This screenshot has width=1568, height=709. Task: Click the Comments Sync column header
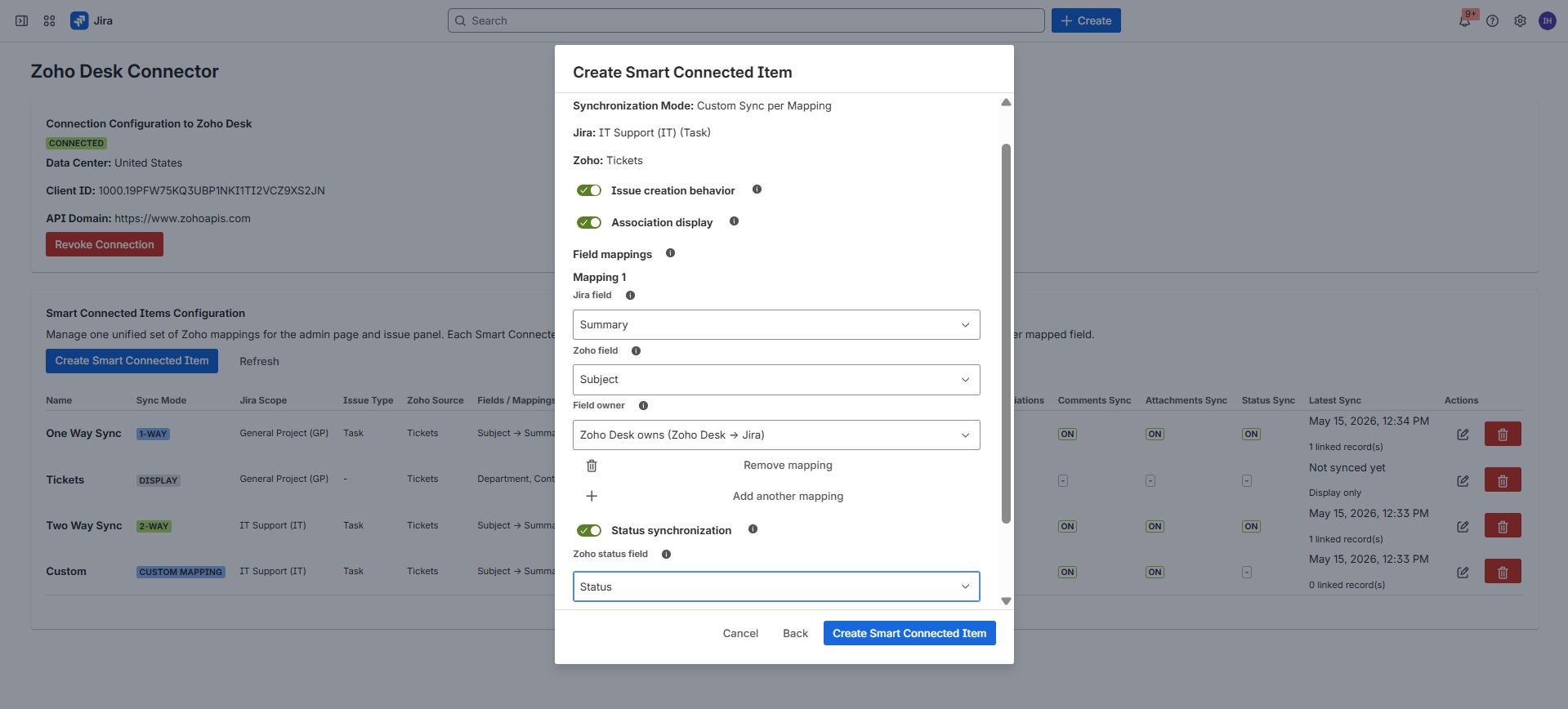[1094, 400]
